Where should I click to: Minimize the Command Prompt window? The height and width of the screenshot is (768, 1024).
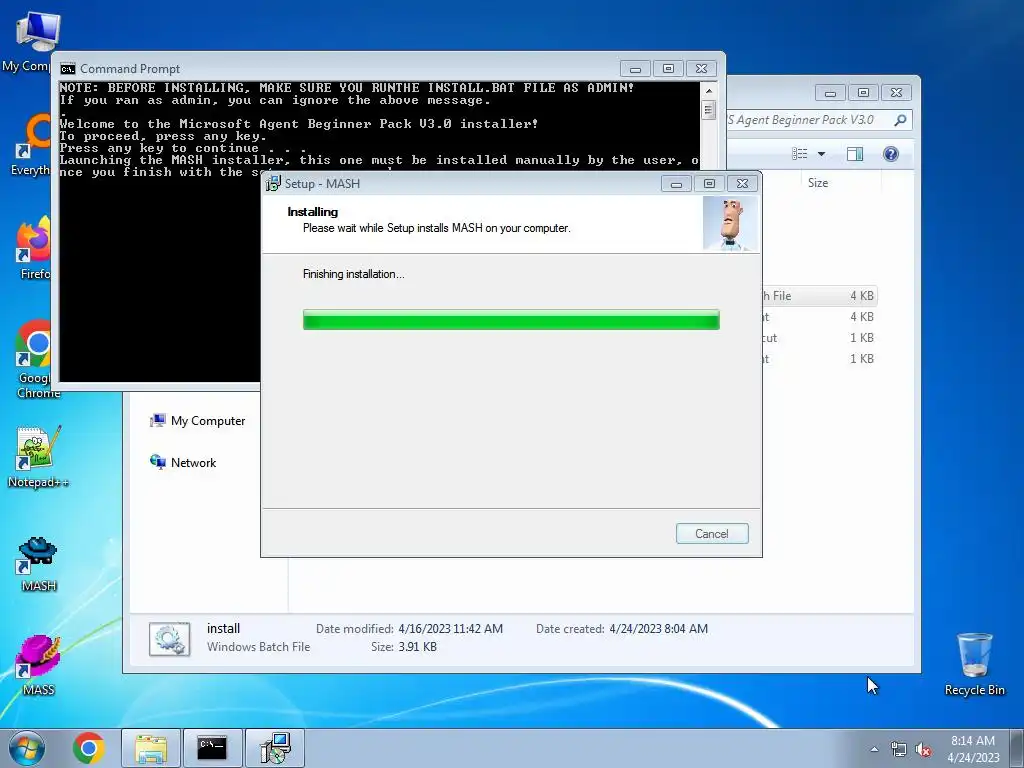(x=635, y=69)
